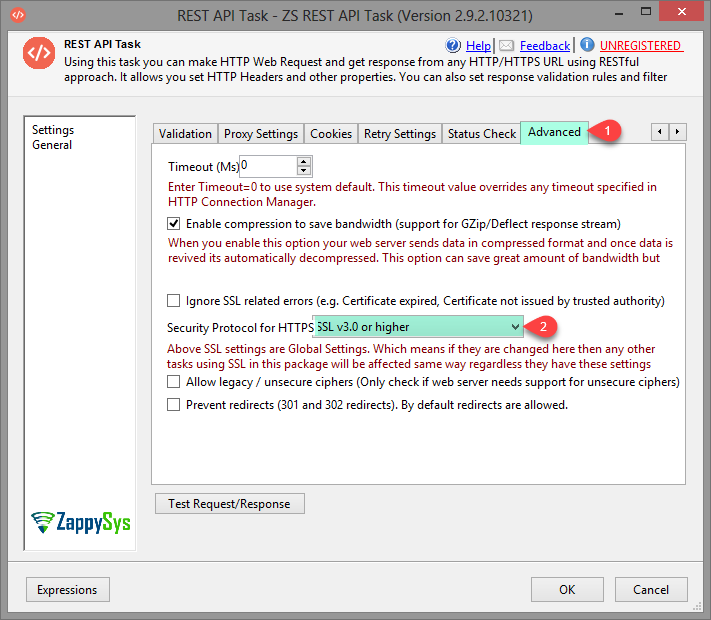
Task: Click the blue Help question mark icon
Action: tap(453, 45)
